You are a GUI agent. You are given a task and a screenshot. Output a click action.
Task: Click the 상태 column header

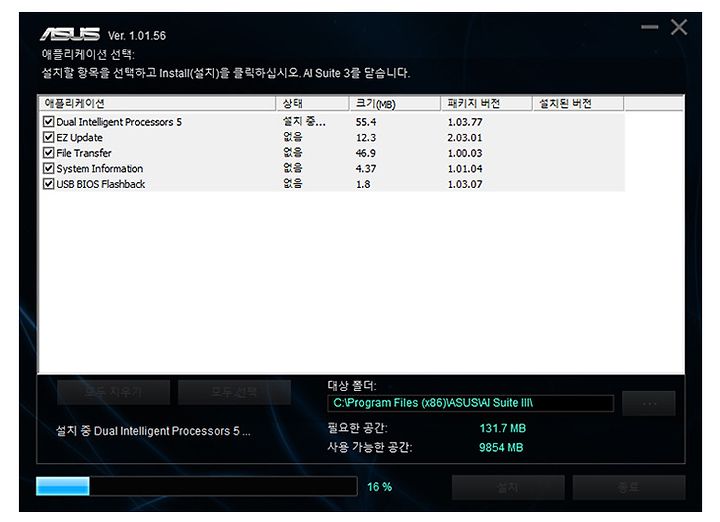click(x=313, y=103)
